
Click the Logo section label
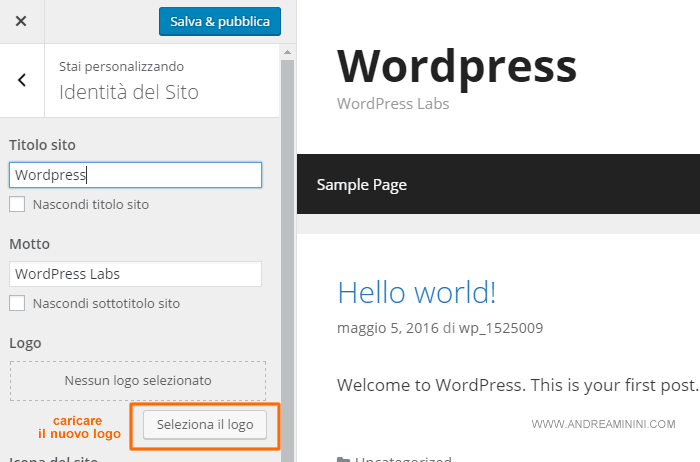(25, 343)
